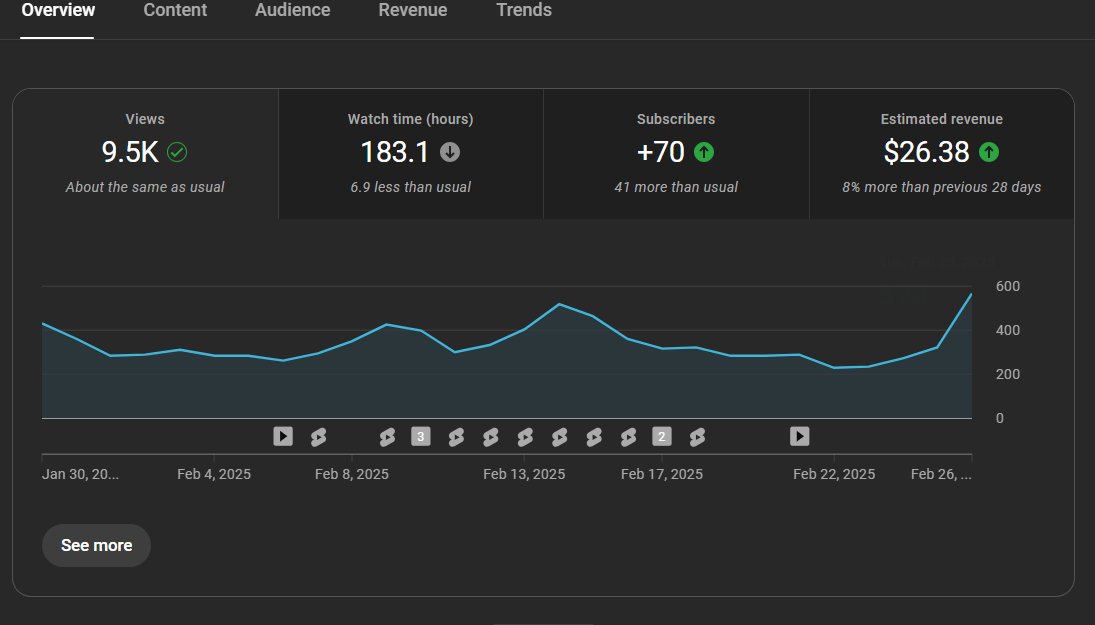
Task: Click the Shorts marker above Feb 13, 2025
Action: 524,437
